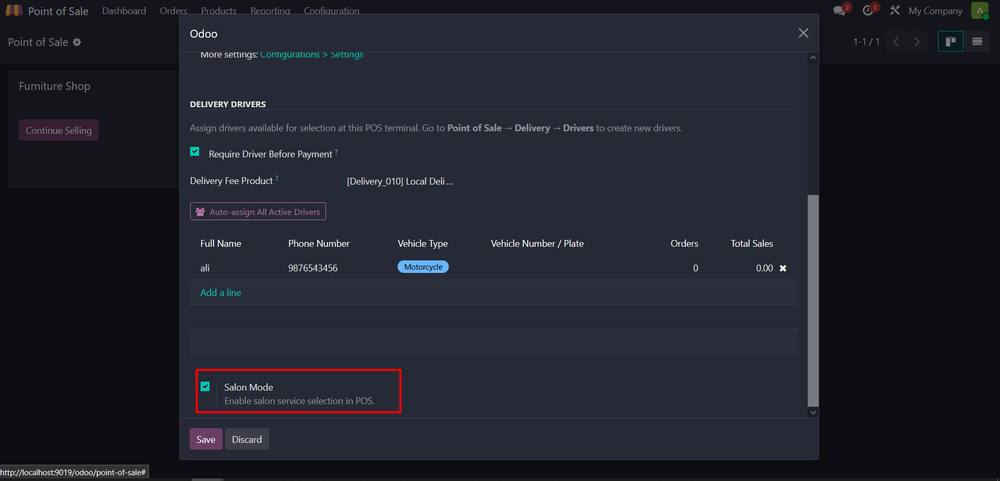Click the My Company switcher
This screenshot has height=481, width=1000.
(935, 11)
